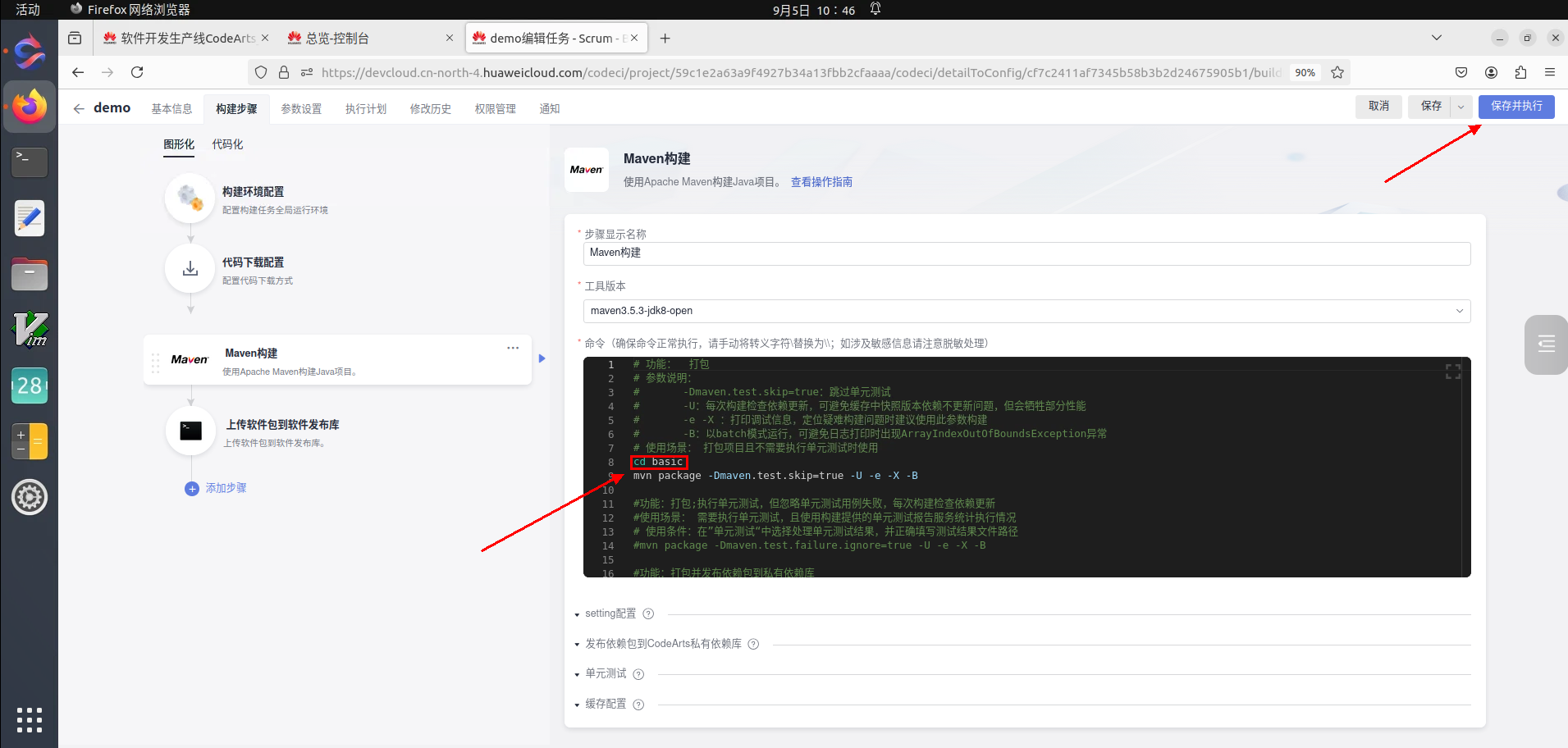Open the Firefox account icon
1568x748 pixels.
(1491, 72)
